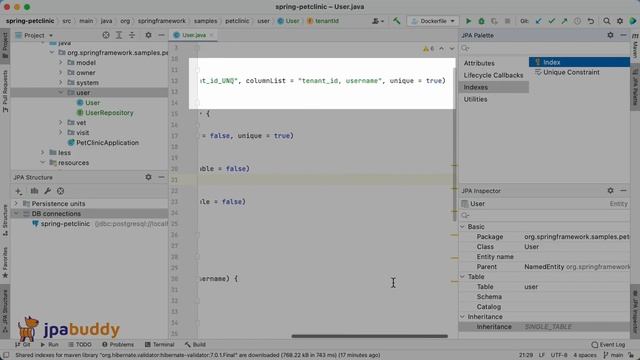Screen dimensions: 640x360
Task: Hide the JPA Inspector panel
Action: tap(623, 191)
